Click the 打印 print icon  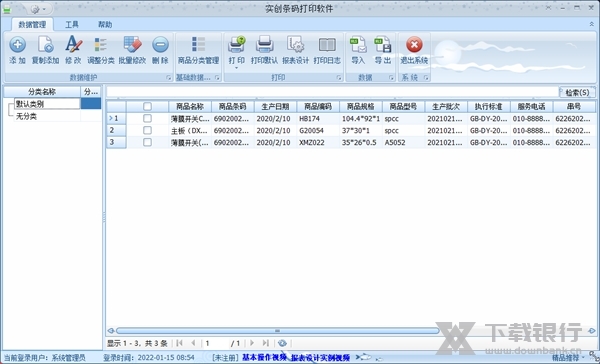point(236,45)
